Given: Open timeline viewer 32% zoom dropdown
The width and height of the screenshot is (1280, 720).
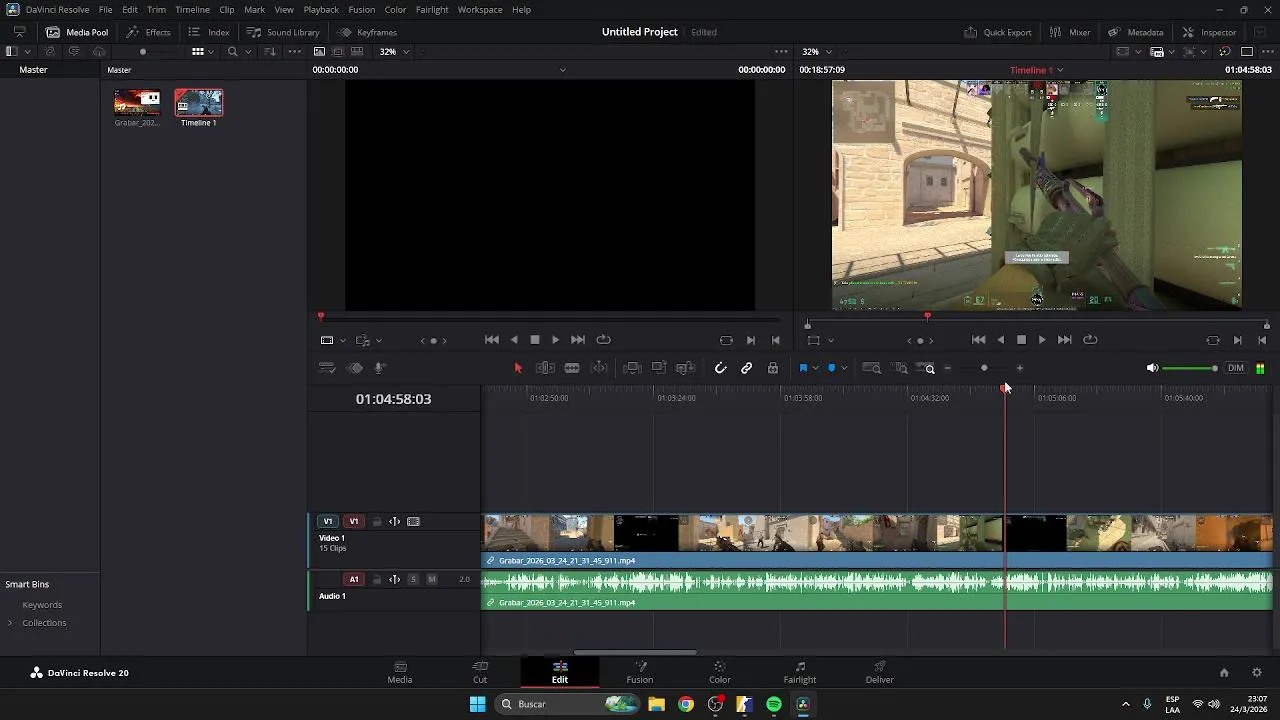Looking at the screenshot, I should coord(818,51).
